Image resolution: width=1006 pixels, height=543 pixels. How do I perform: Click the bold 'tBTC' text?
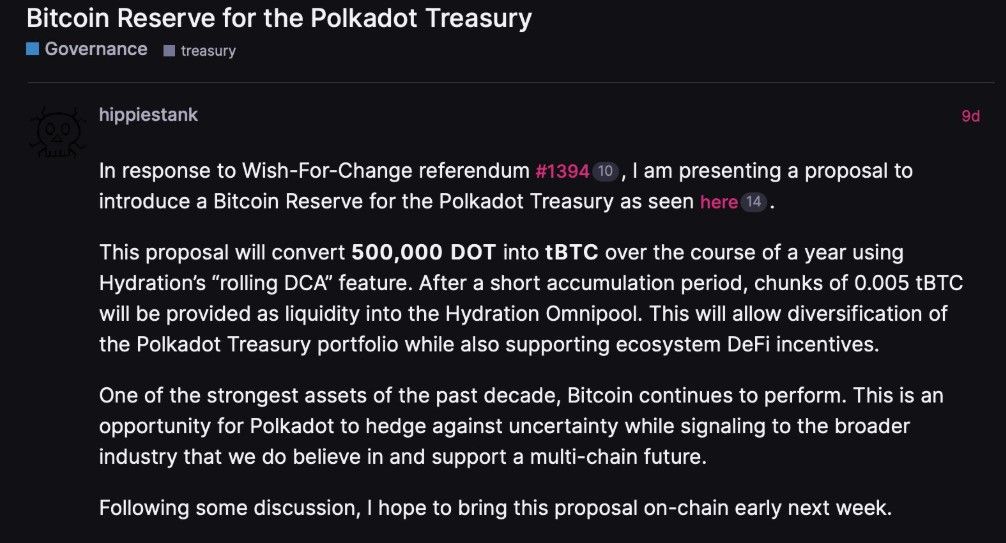coord(572,252)
